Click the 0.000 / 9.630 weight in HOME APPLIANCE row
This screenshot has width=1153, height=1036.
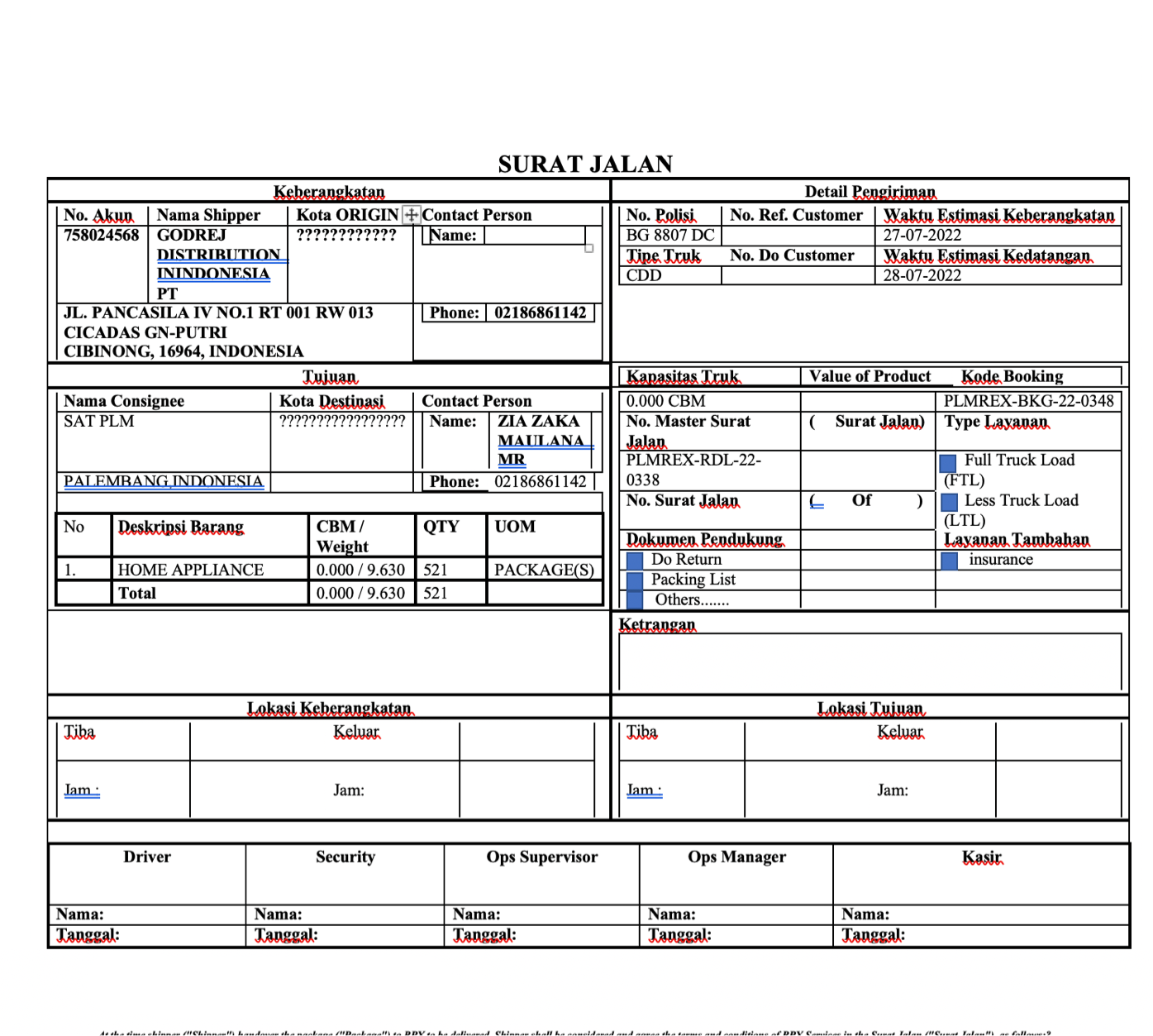click(x=360, y=570)
